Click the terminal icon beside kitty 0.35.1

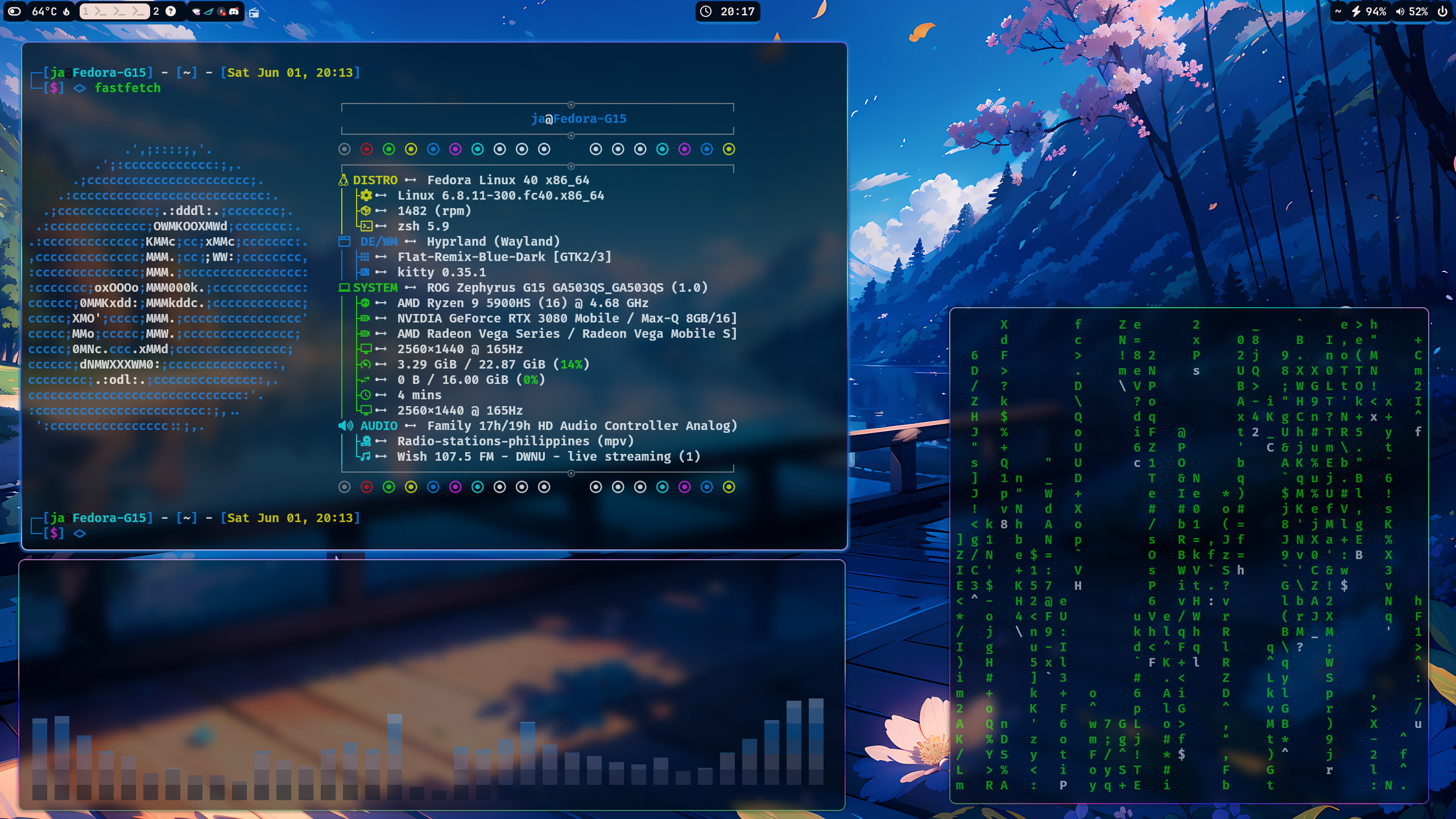point(365,272)
